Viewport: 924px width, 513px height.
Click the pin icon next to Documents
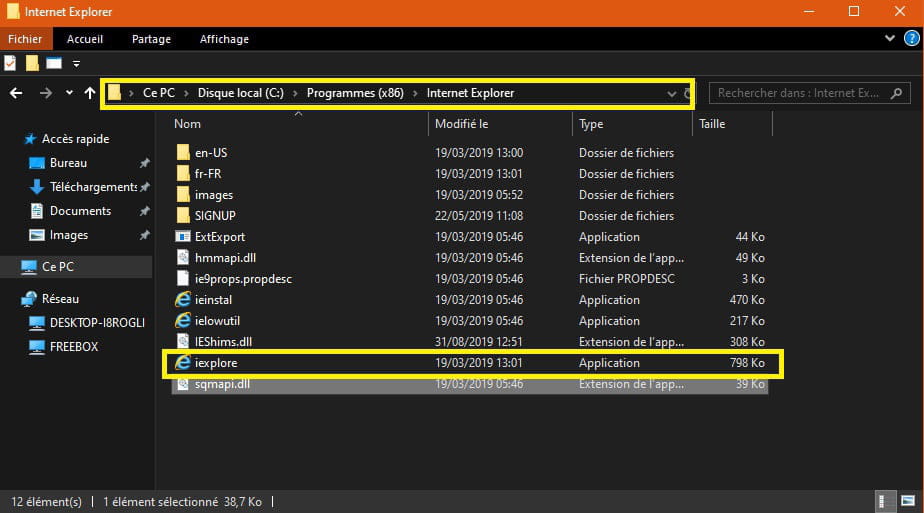tap(144, 211)
